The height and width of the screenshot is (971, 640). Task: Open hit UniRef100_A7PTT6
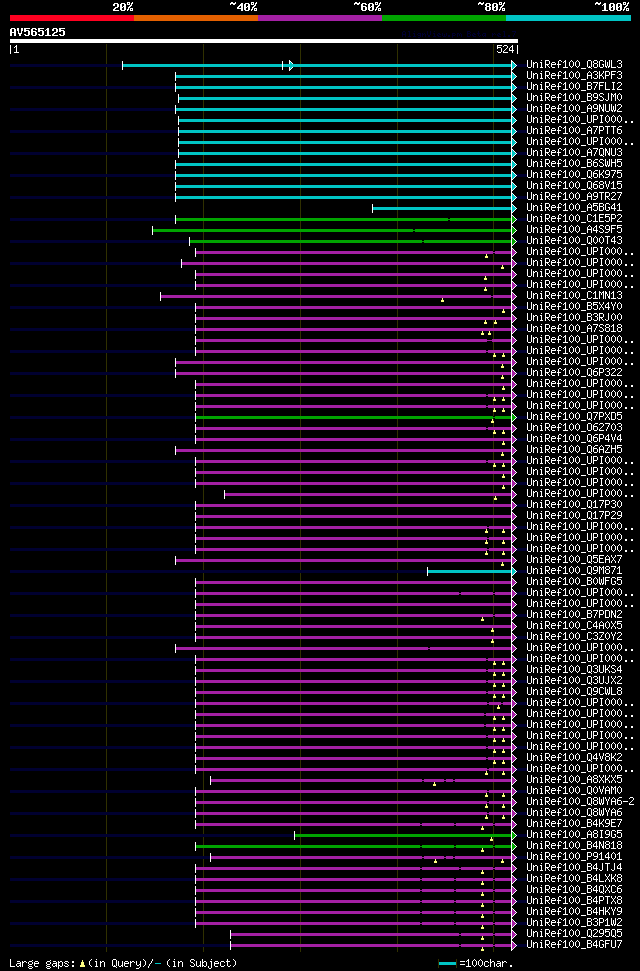click(x=574, y=131)
